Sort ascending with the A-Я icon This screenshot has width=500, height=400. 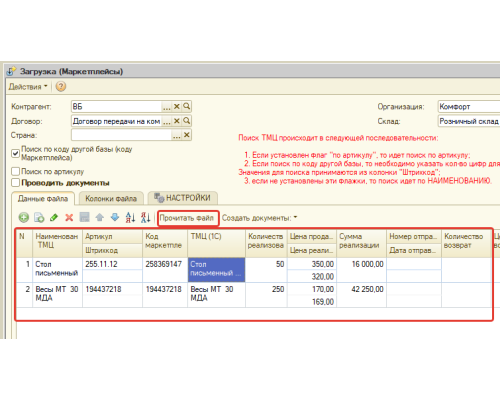click(x=130, y=218)
